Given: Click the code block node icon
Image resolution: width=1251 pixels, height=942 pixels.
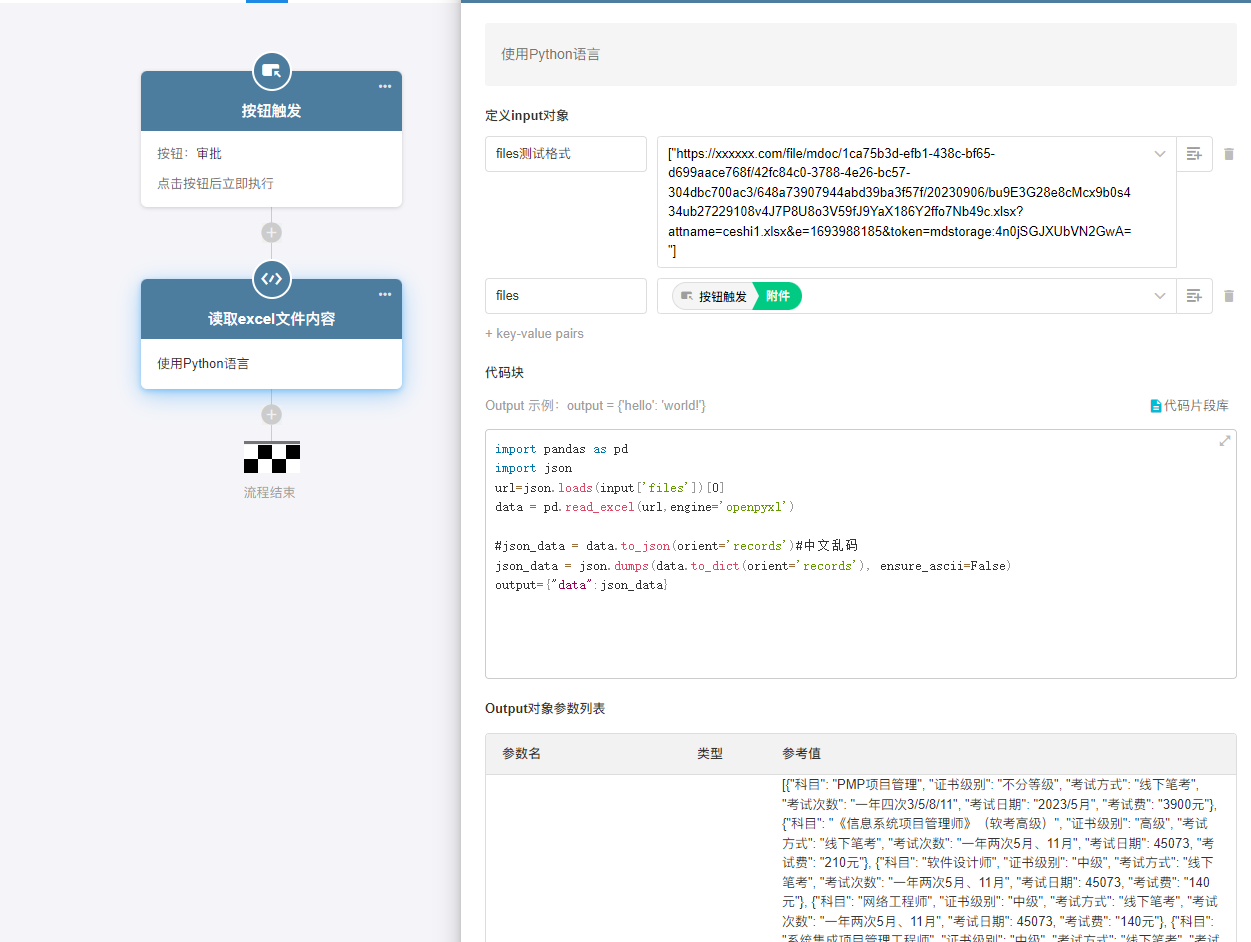Looking at the screenshot, I should pos(271,279).
